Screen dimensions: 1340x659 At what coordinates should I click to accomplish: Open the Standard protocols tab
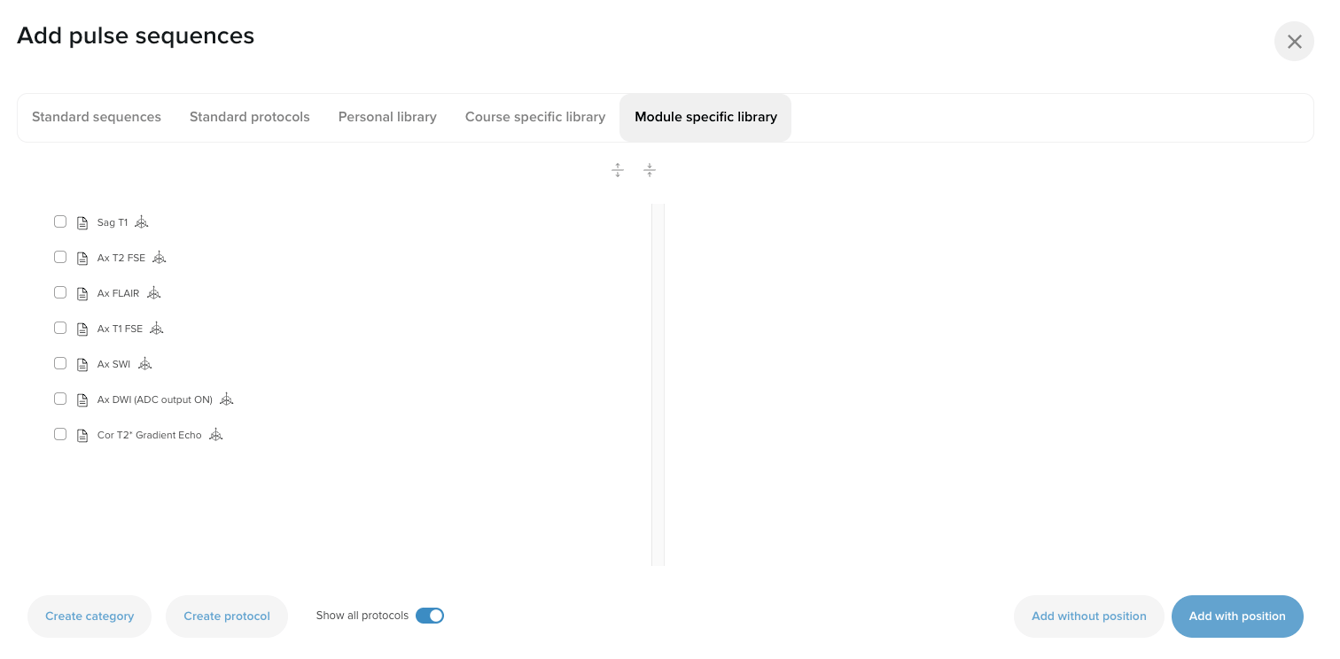(250, 117)
